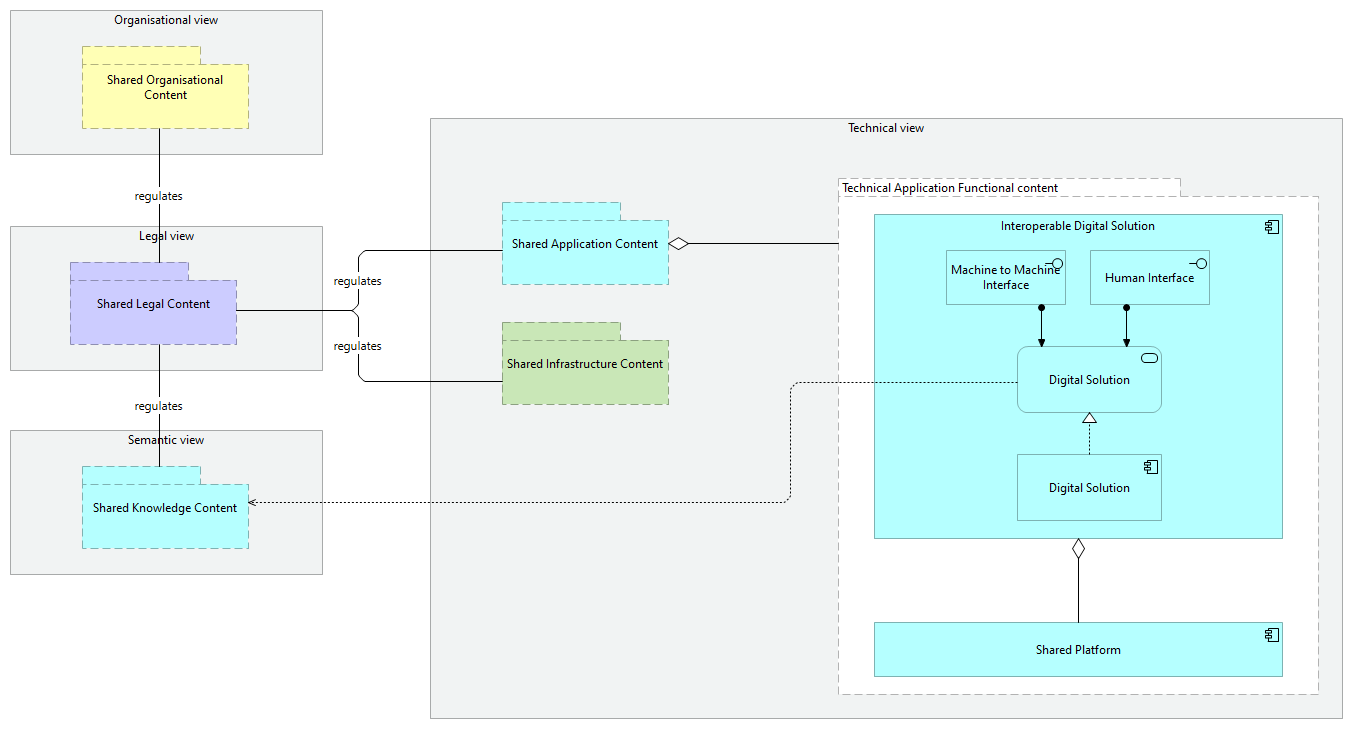Click regulates label near Shared Application Content
Viewport: 1353px width, 729px height.
[x=358, y=281]
